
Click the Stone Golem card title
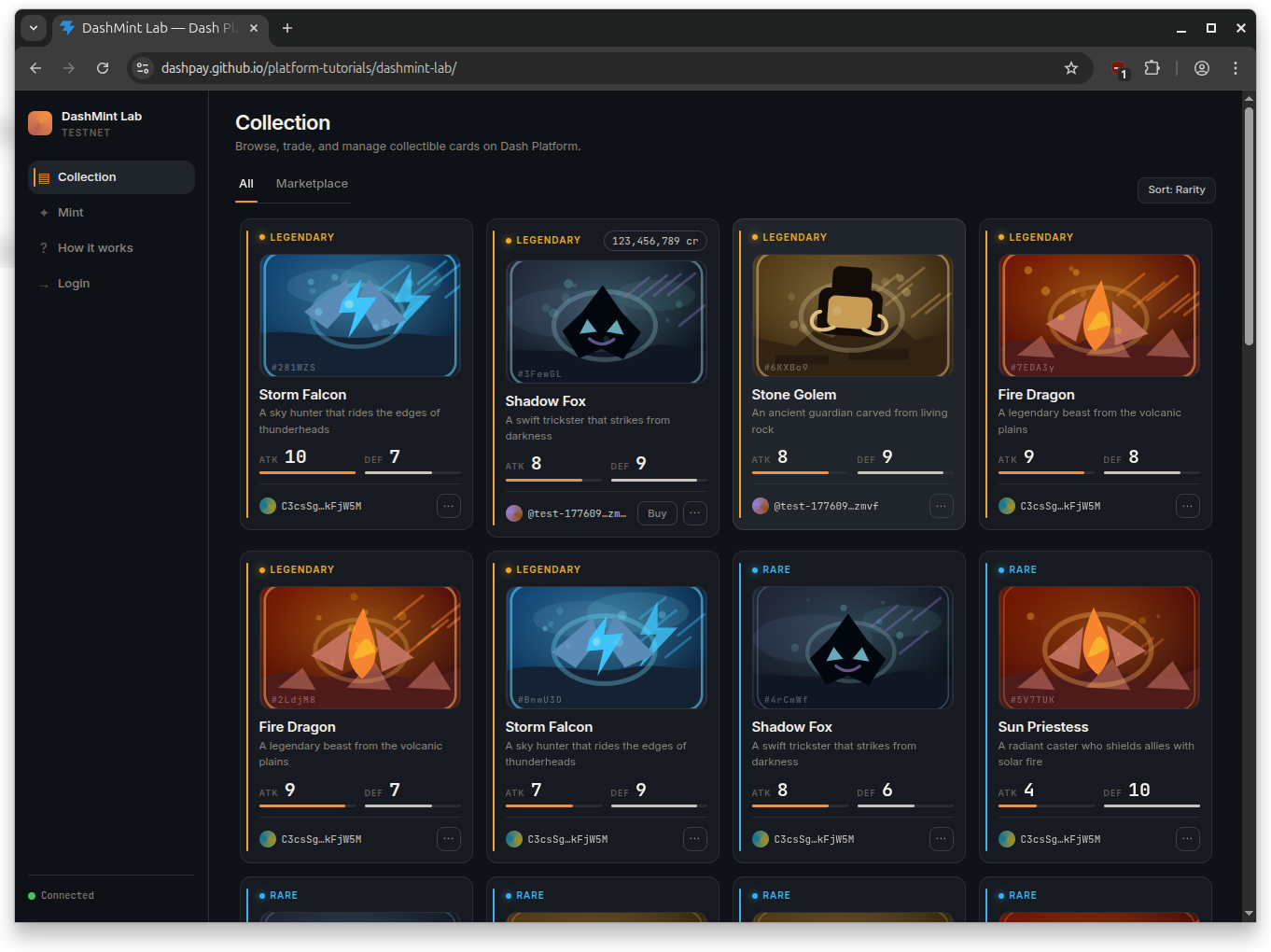[794, 395]
